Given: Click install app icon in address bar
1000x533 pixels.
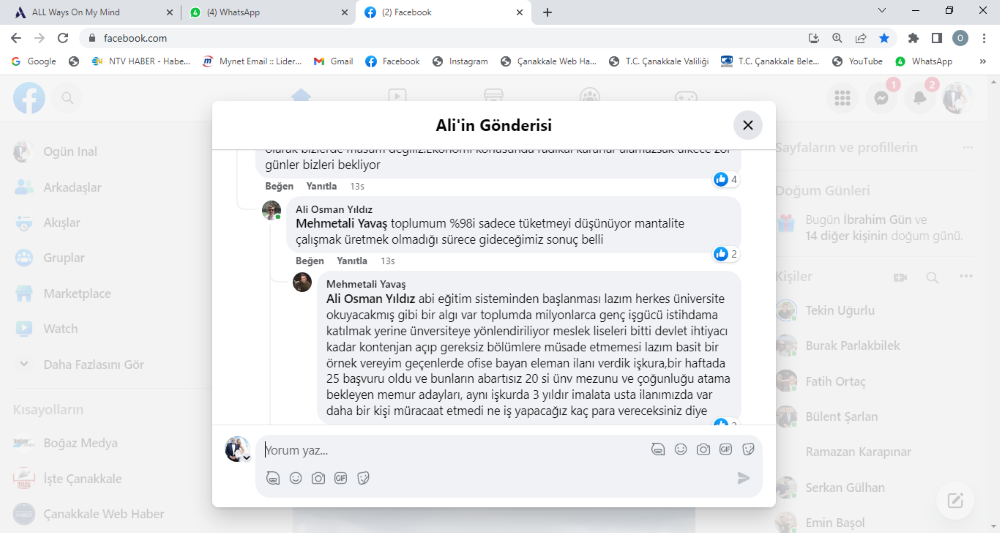Looking at the screenshot, I should 814,38.
